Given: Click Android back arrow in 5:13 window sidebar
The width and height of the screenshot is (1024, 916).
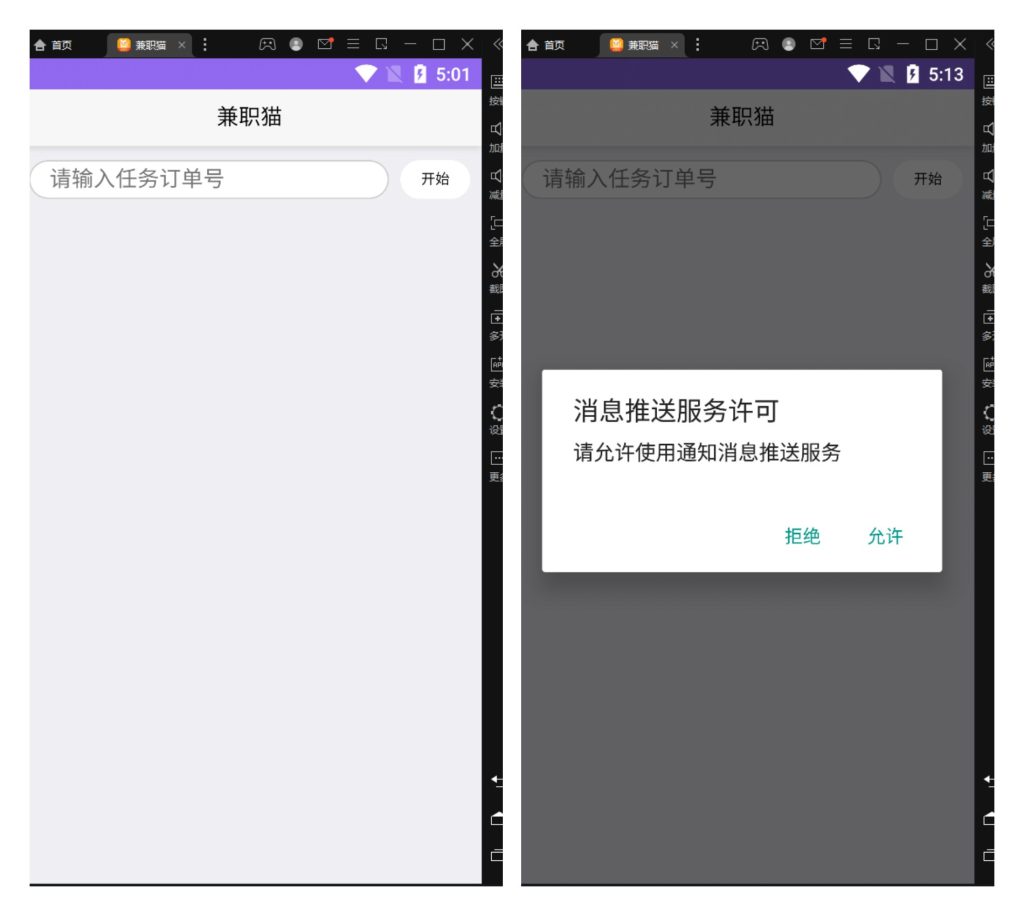Looking at the screenshot, I should 989,780.
